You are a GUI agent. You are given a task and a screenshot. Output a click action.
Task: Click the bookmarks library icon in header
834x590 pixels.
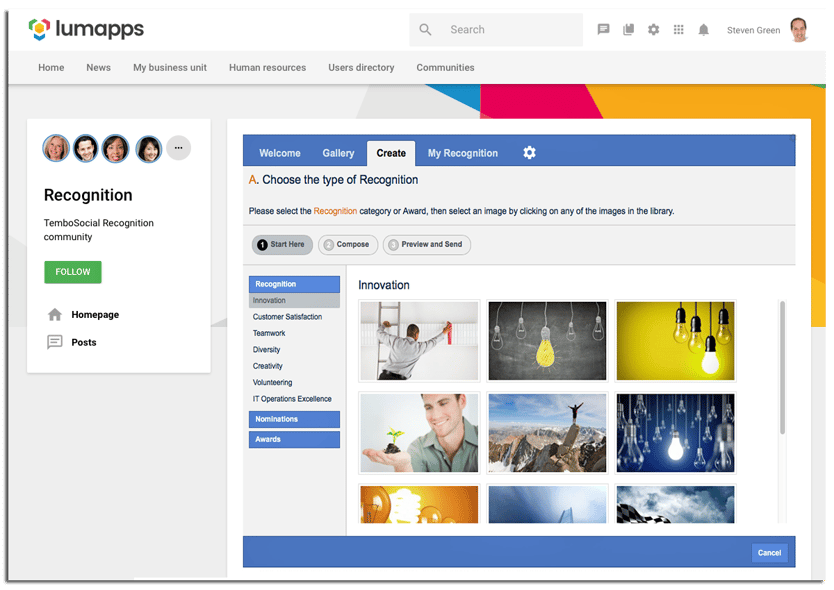[x=628, y=29]
